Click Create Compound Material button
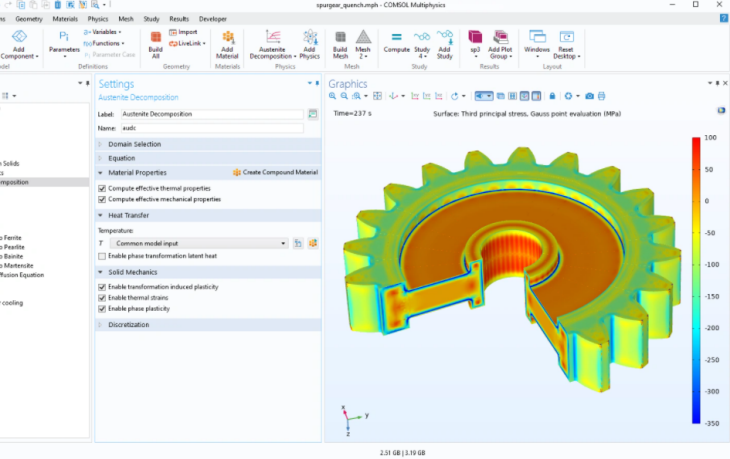730x459 pixels. click(276, 172)
